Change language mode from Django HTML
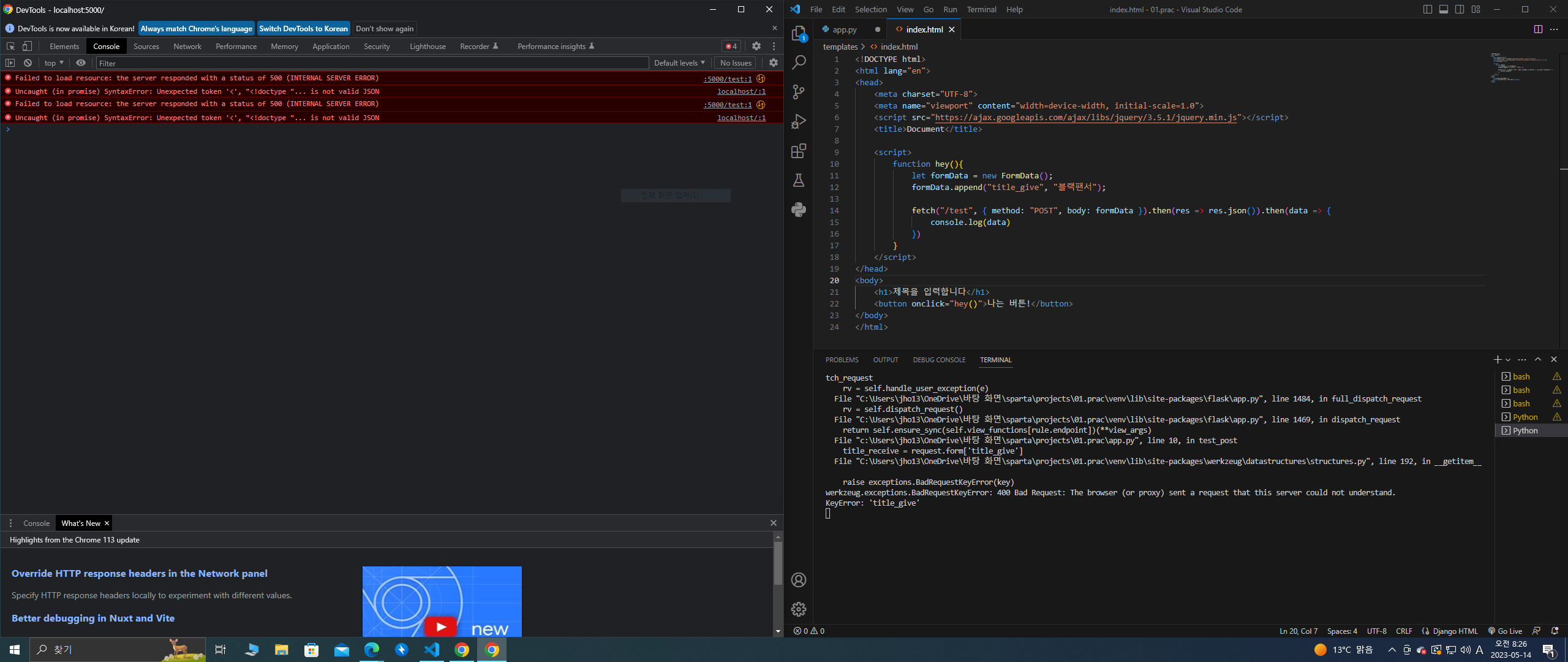The width and height of the screenshot is (1568, 662). [1455, 631]
